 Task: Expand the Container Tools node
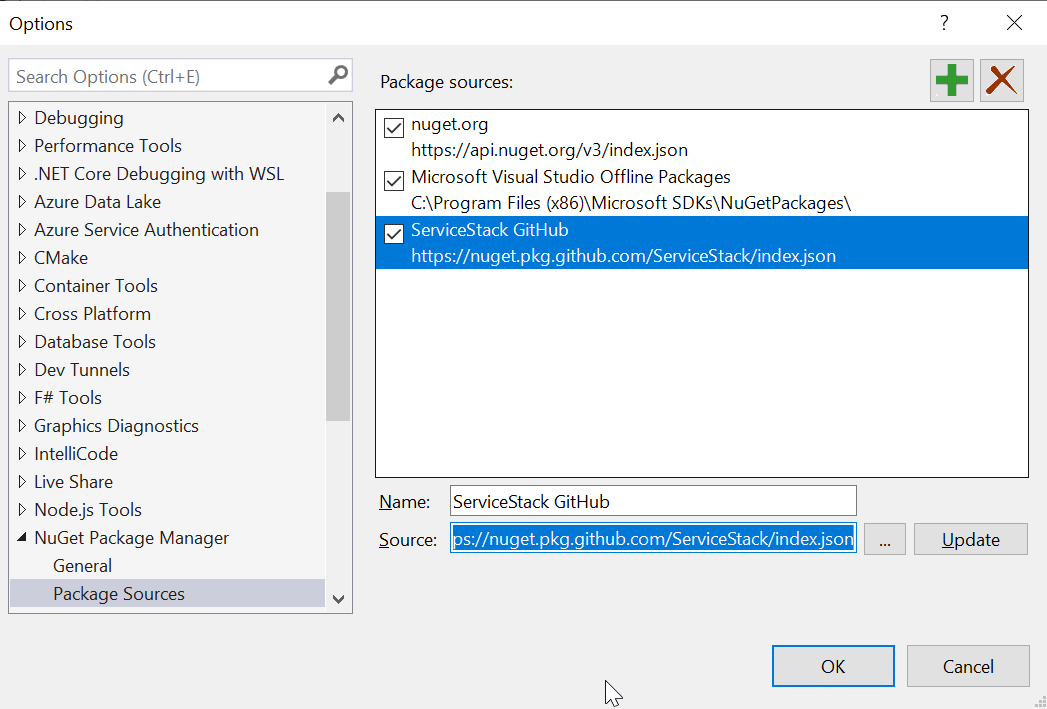tap(22, 286)
